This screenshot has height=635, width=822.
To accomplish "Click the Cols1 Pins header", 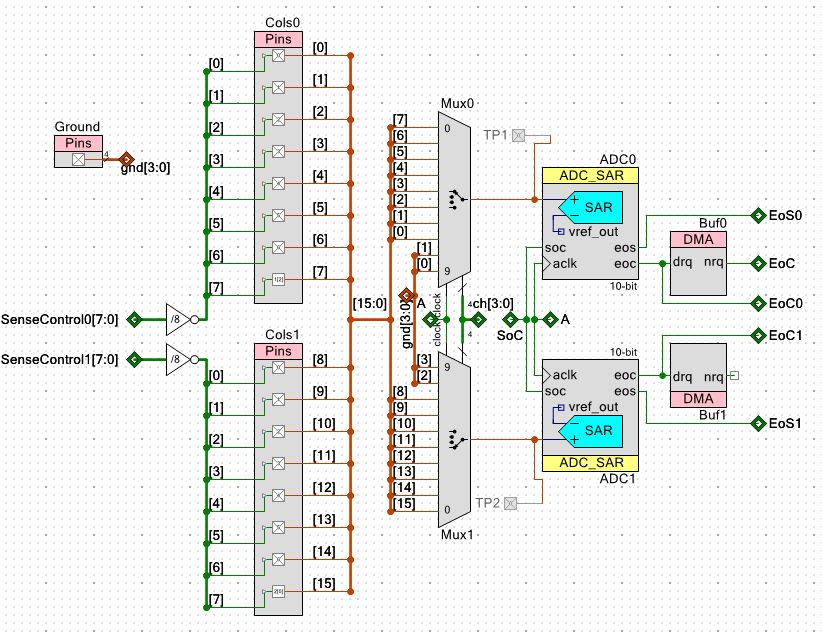I will pos(277,351).
